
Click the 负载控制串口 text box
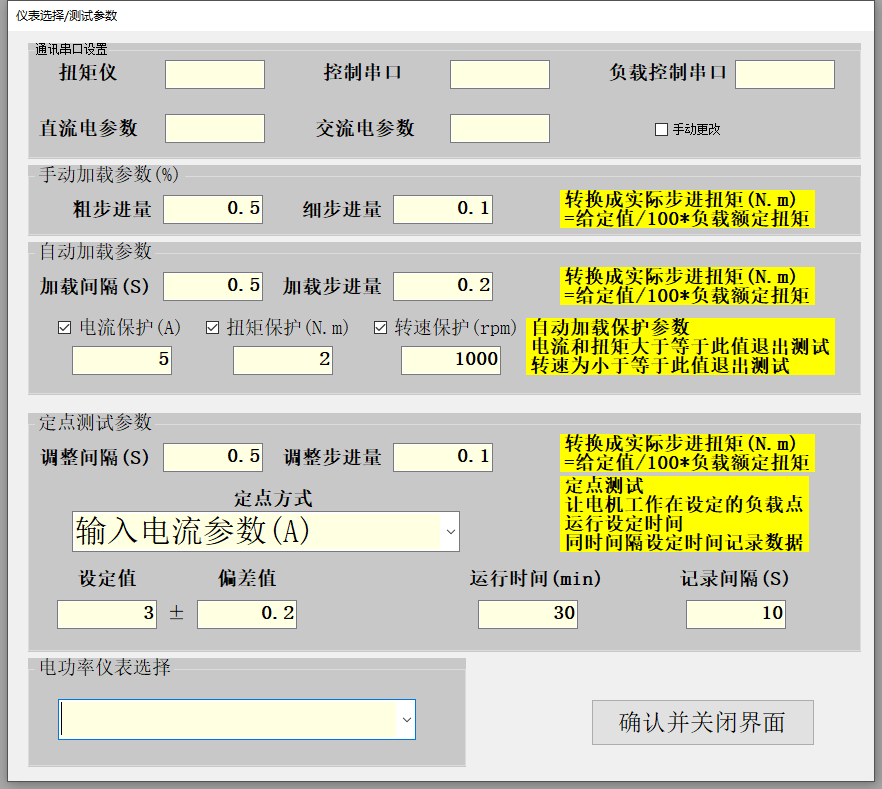tap(784, 73)
